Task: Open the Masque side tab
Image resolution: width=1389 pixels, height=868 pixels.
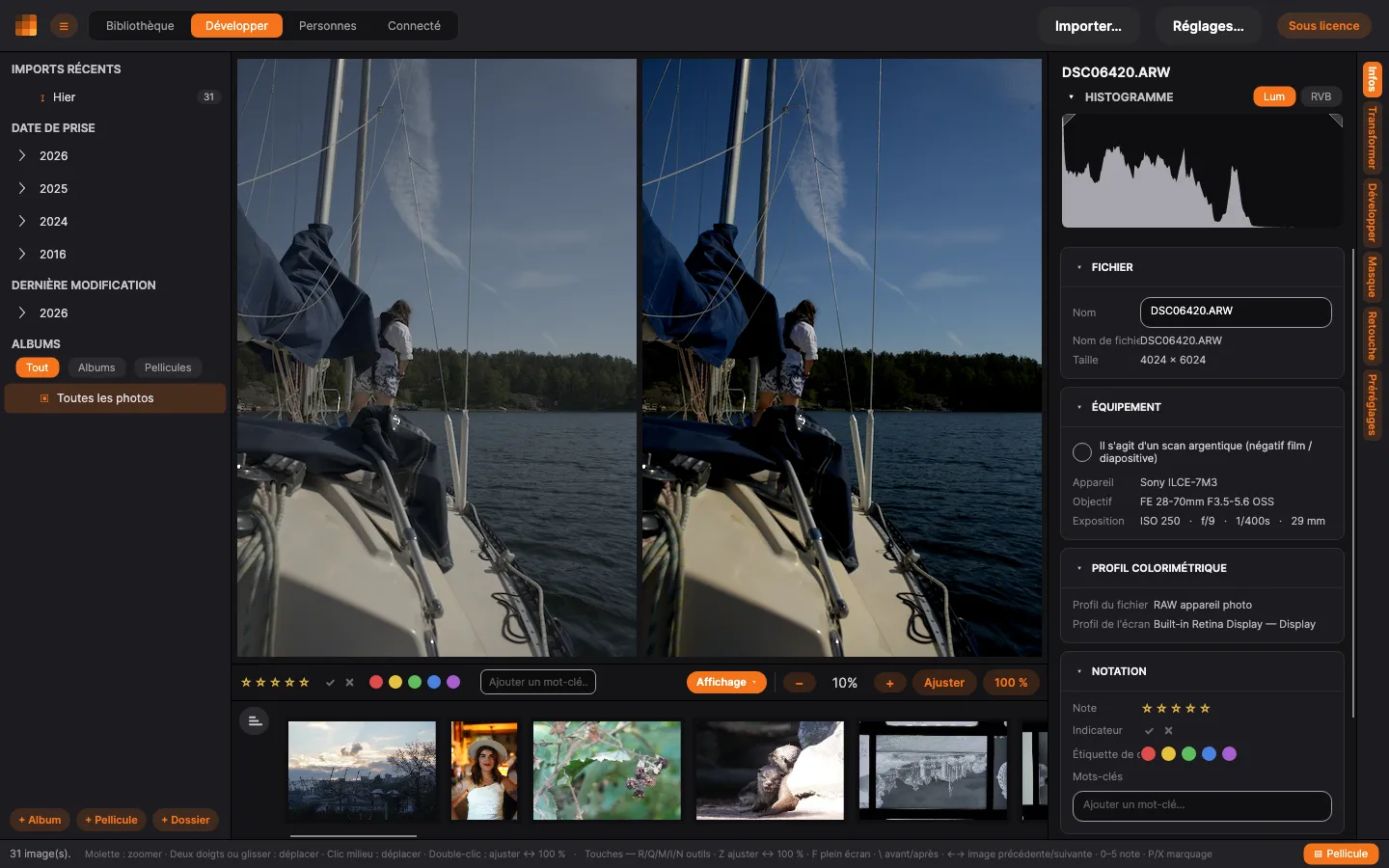Action: point(1372,277)
